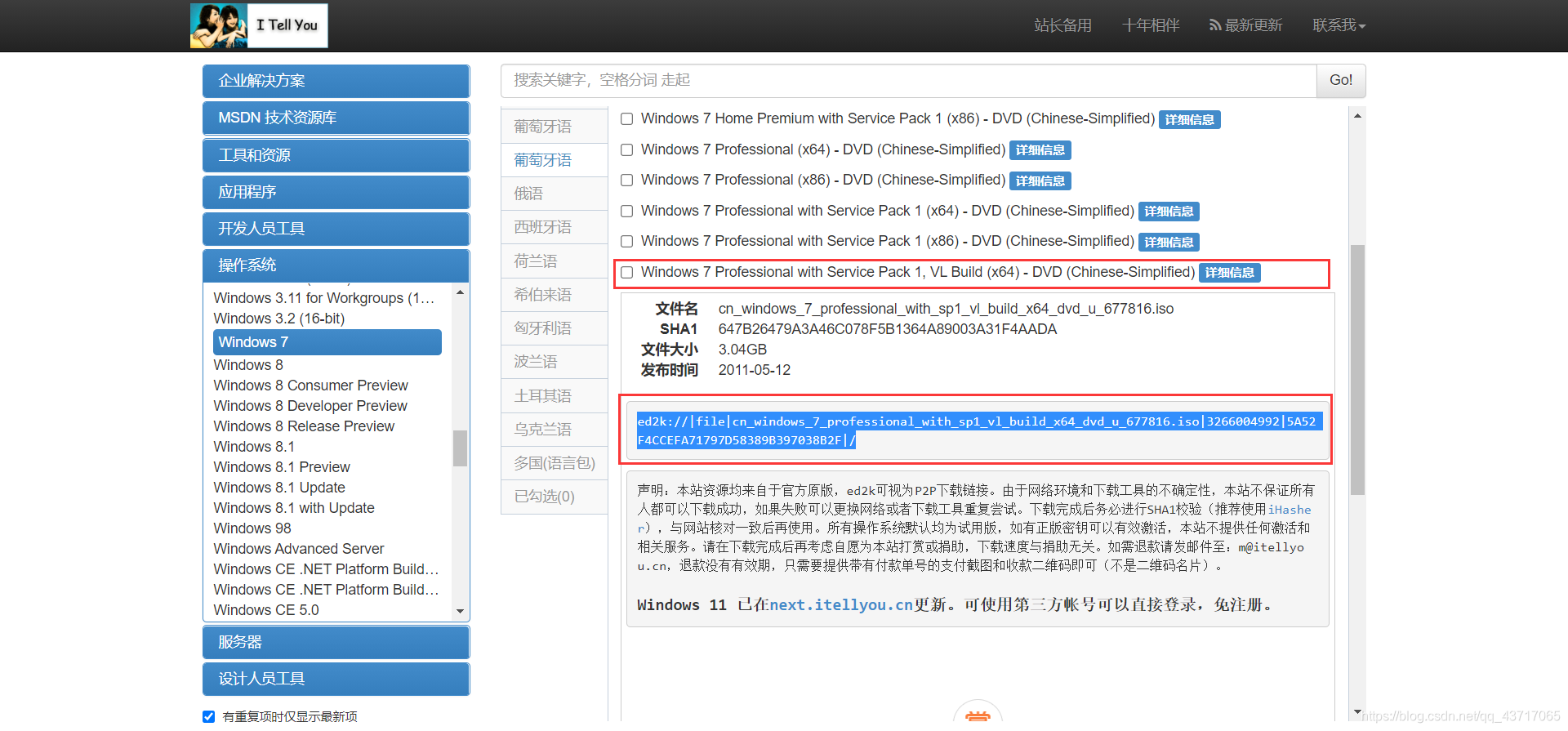Click the Go! search button
This screenshot has width=1568, height=731.
(x=1341, y=80)
